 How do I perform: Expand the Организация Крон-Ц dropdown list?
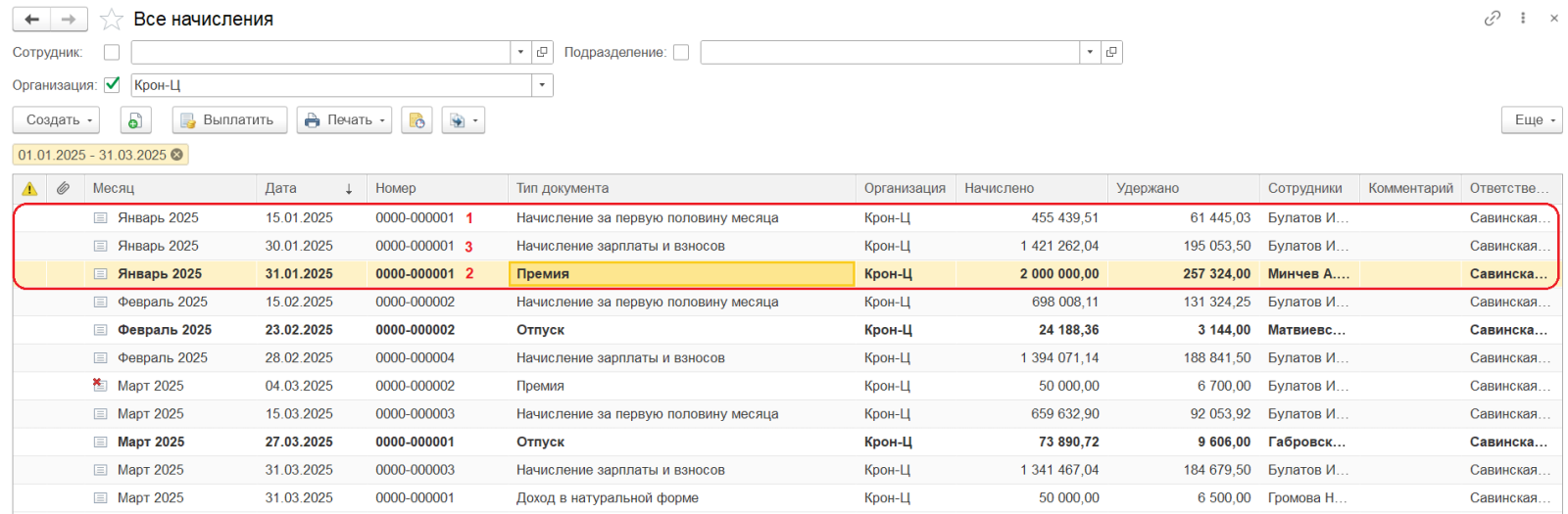(542, 86)
